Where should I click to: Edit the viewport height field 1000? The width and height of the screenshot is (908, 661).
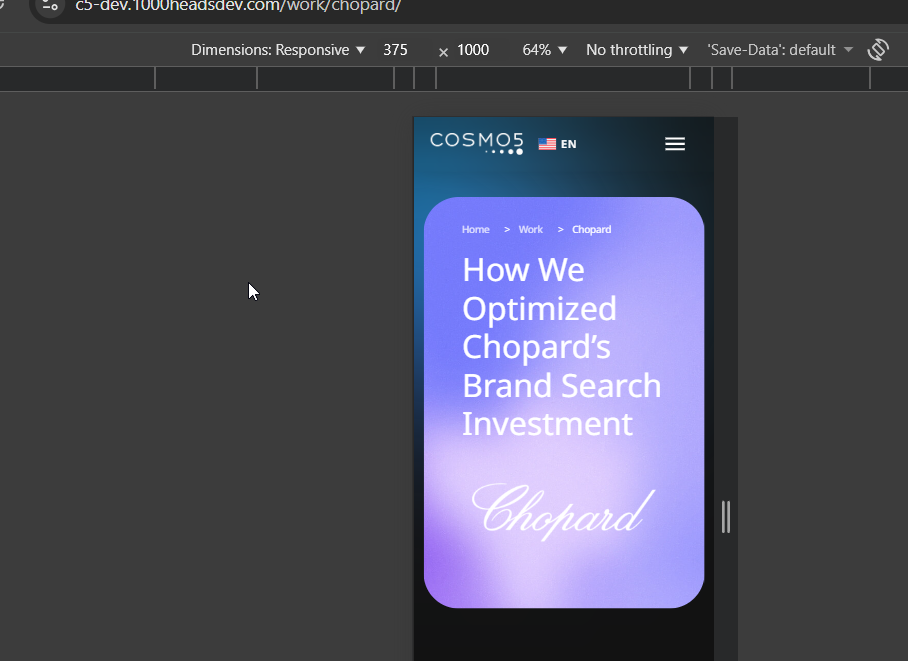pos(473,50)
